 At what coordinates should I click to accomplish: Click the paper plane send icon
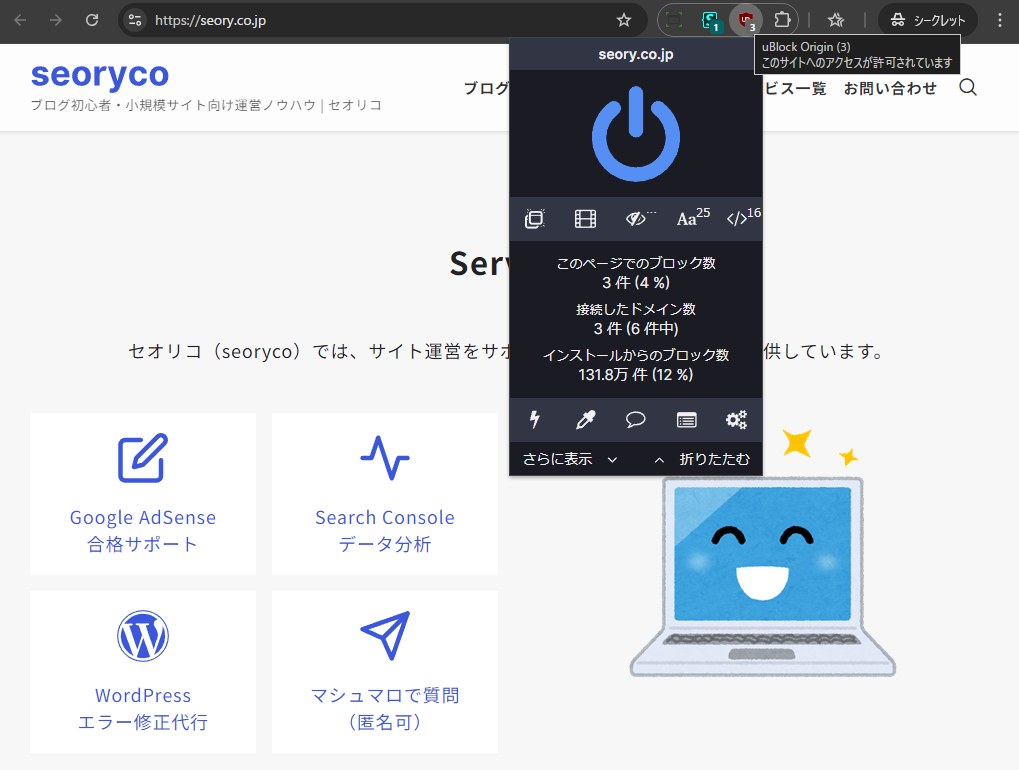385,636
